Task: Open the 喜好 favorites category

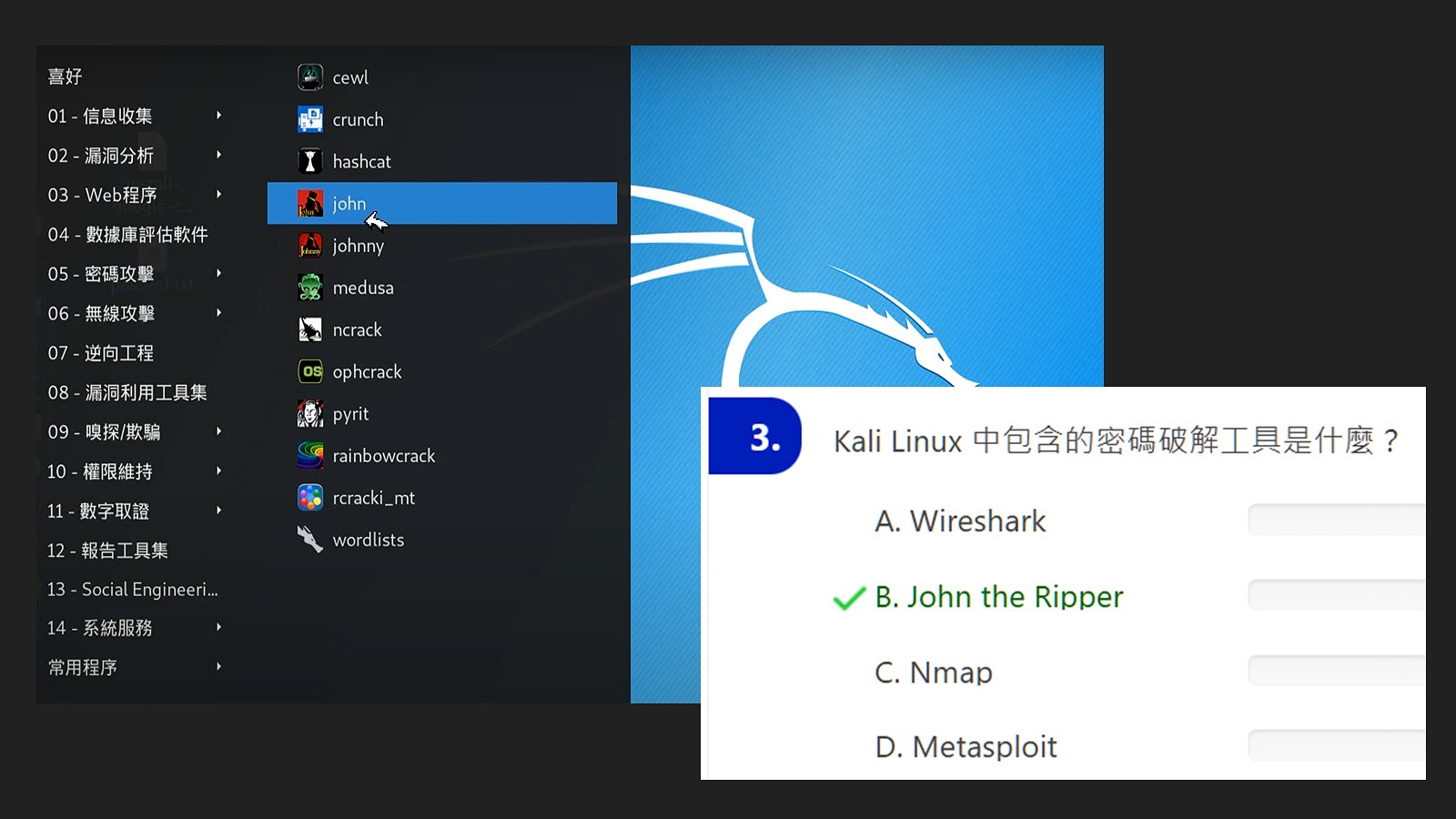Action: [x=65, y=76]
